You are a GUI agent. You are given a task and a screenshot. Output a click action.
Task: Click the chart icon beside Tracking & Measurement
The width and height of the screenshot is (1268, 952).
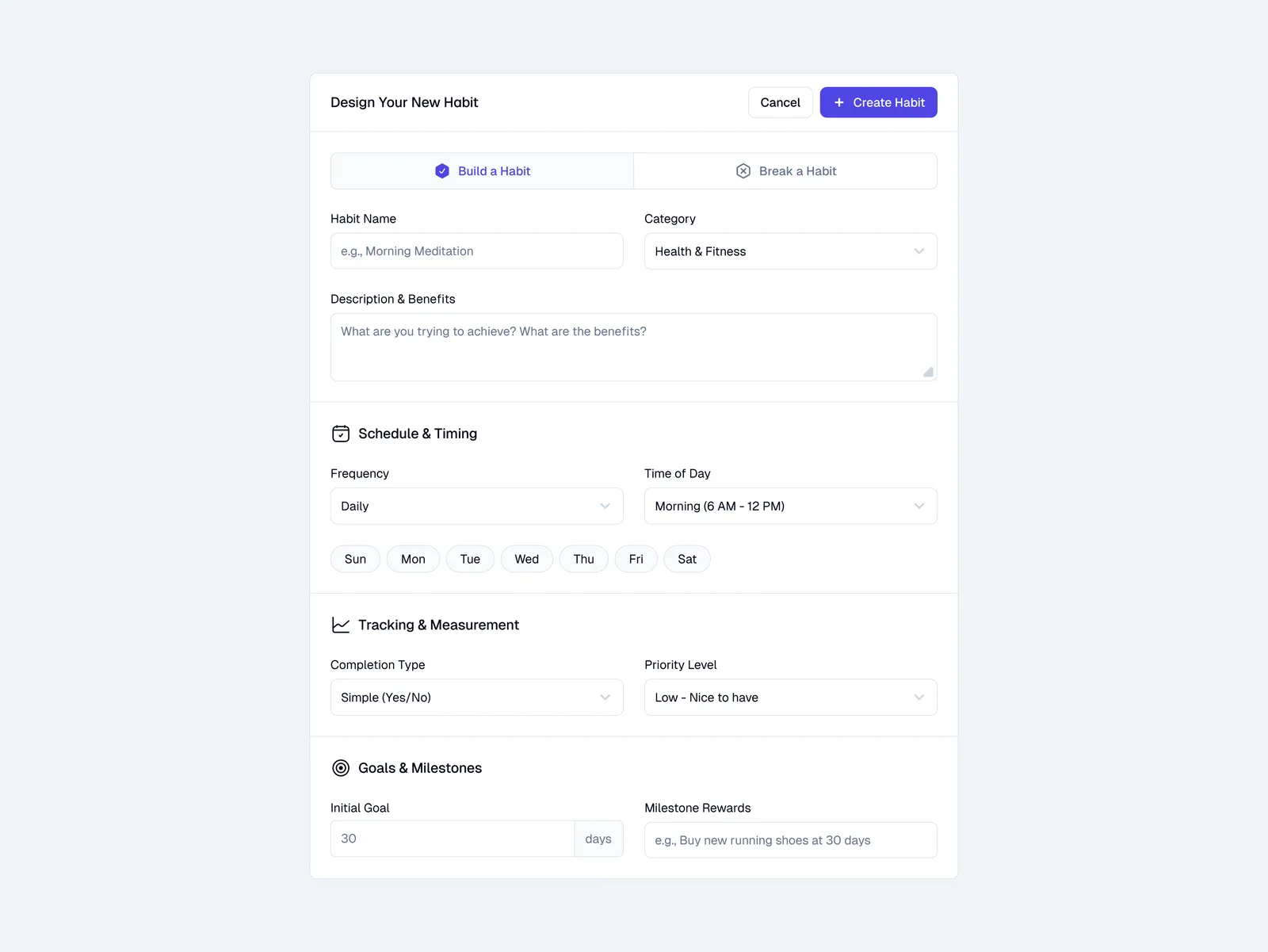[x=341, y=625]
